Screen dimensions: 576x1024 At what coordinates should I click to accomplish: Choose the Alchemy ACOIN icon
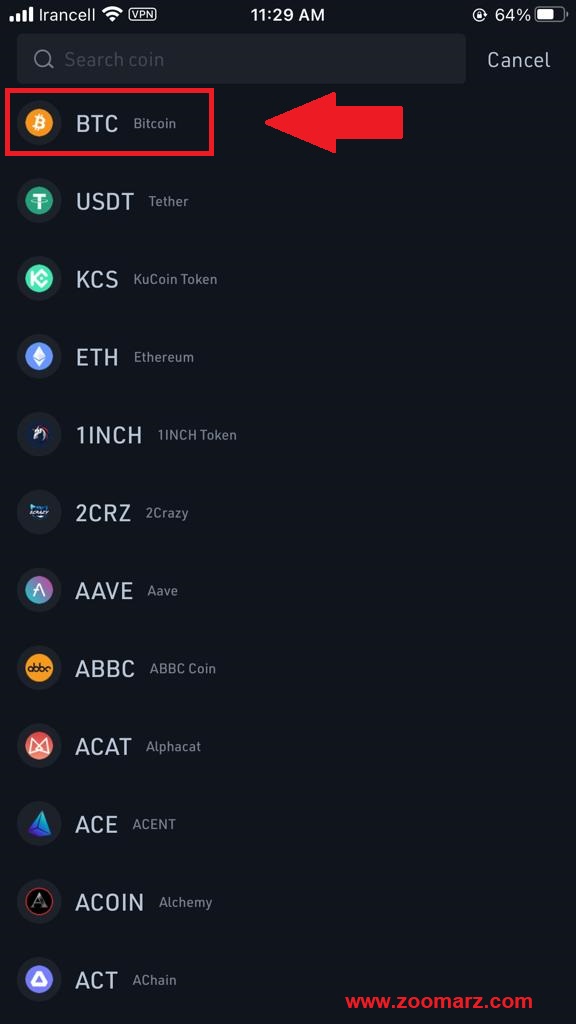tap(39, 902)
